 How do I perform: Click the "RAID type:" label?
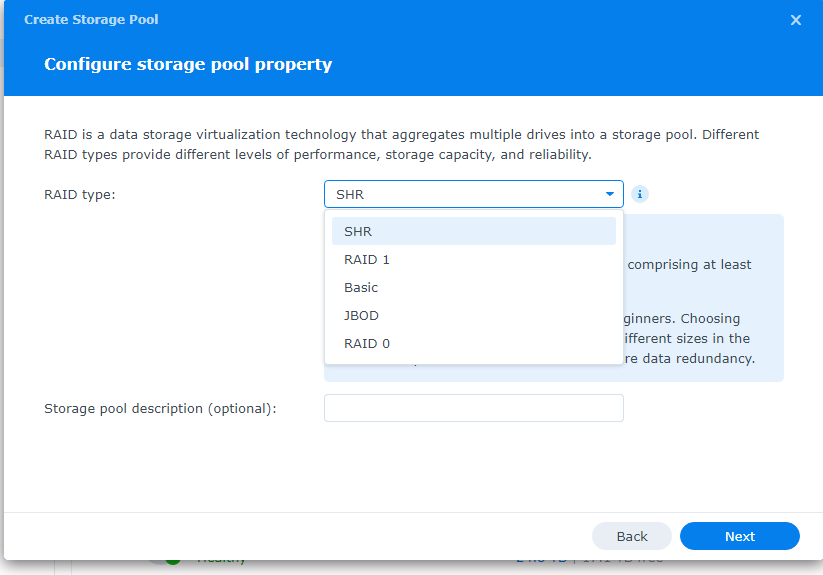click(x=80, y=195)
